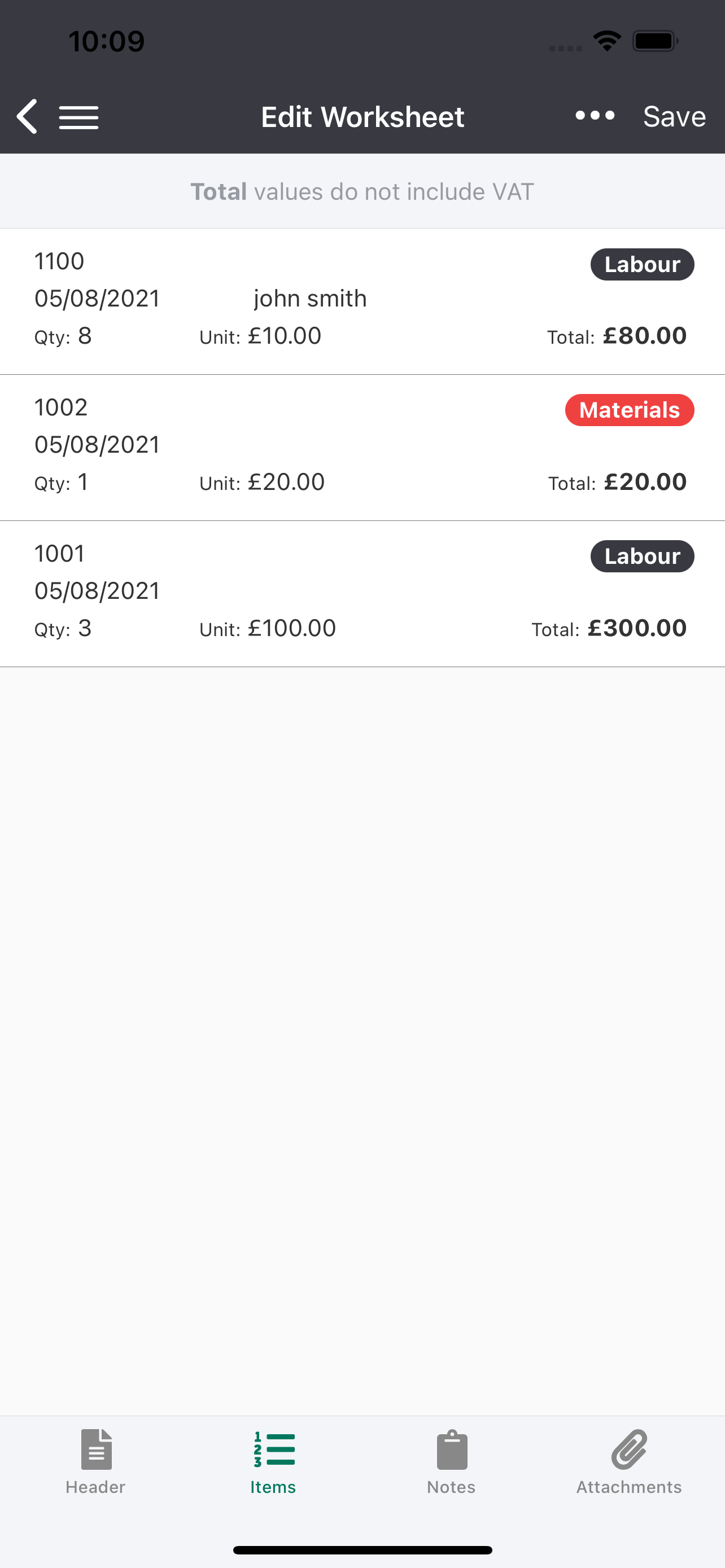Open item 1001 row

[x=362, y=593]
